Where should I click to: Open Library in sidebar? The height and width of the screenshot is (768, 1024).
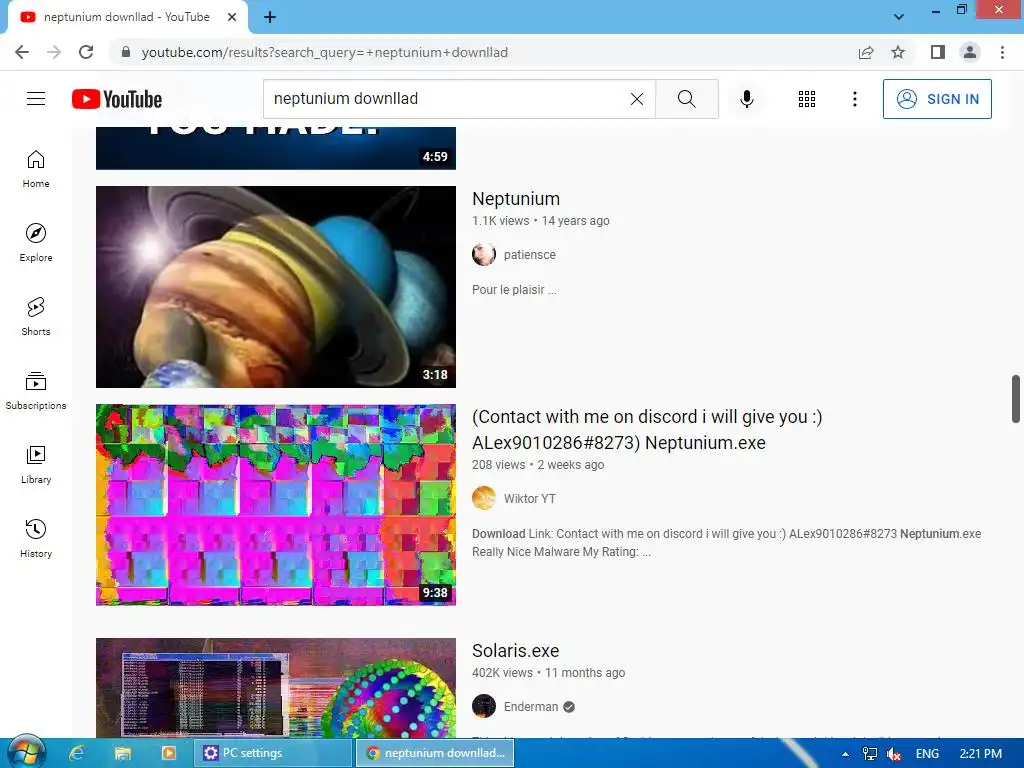coord(36,464)
